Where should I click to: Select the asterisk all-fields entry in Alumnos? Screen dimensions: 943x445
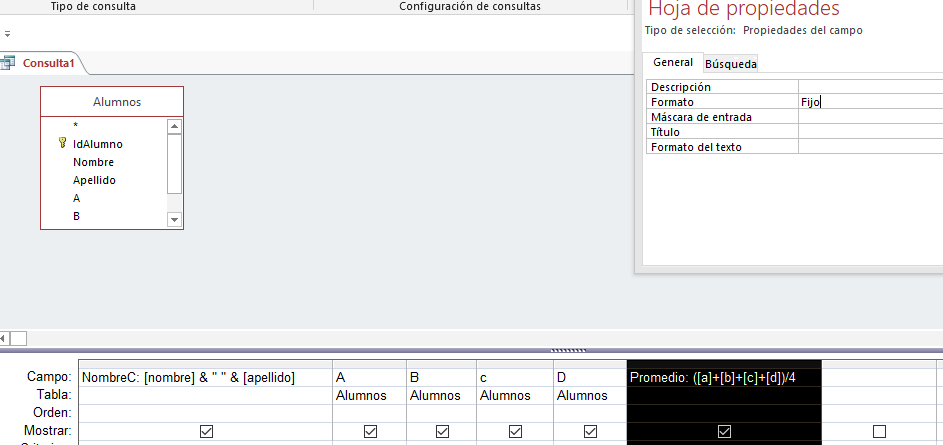click(x=76, y=126)
